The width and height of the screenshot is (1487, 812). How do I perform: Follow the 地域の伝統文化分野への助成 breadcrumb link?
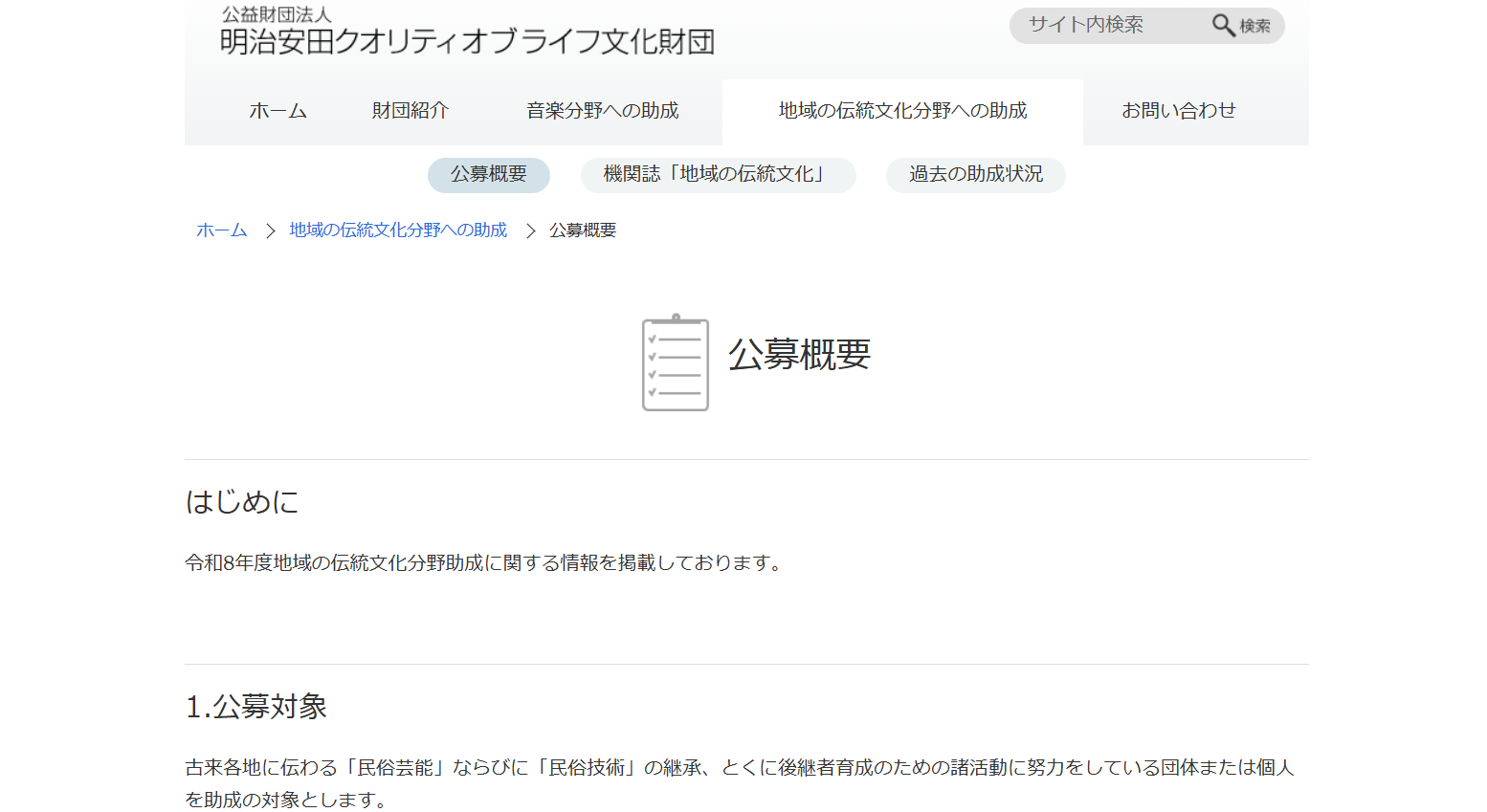click(x=398, y=230)
